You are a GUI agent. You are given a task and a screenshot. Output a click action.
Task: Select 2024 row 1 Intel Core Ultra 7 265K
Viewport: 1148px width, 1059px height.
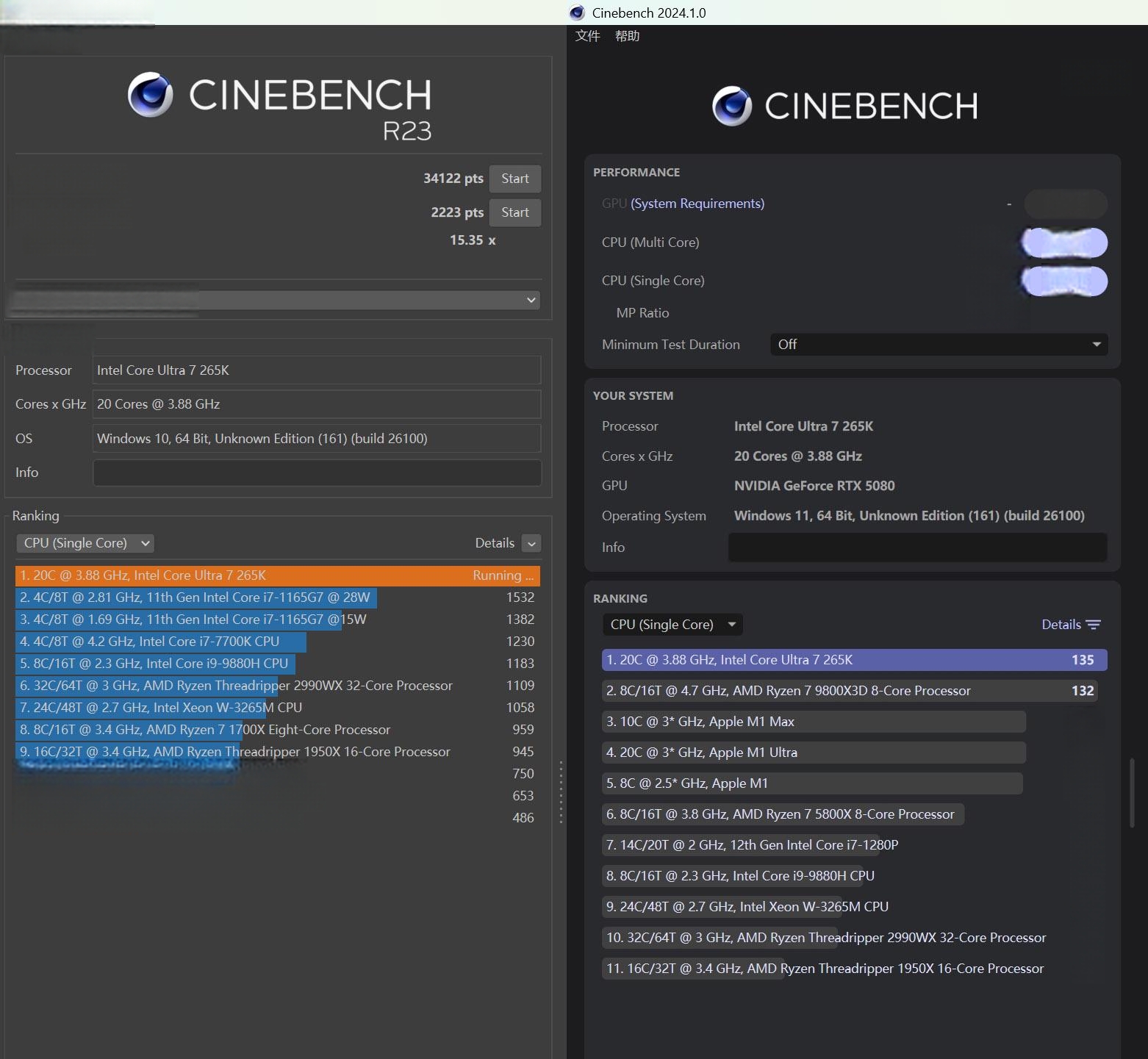[855, 660]
